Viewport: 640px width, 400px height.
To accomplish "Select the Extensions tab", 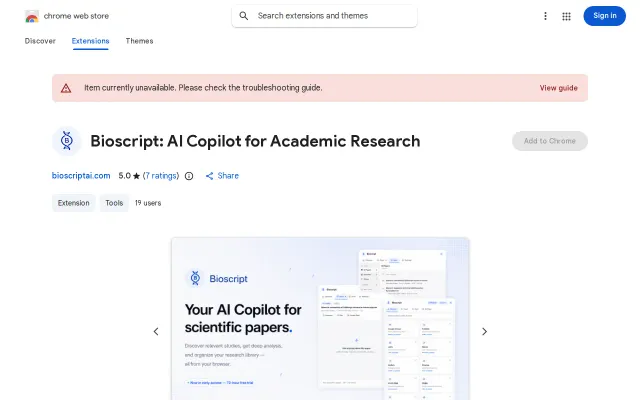I will click(x=90, y=41).
